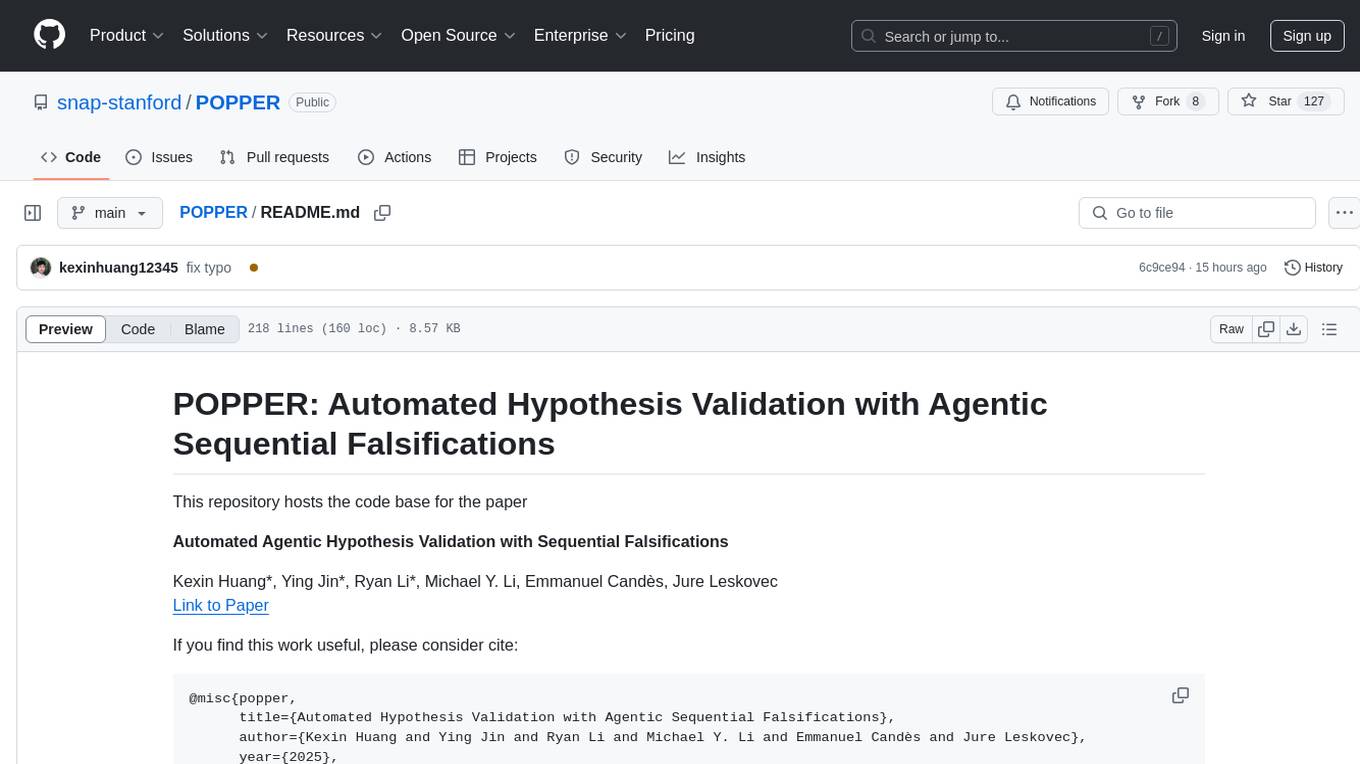1360x764 pixels.
Task: Click the star count badge 127
Action: point(1313,101)
